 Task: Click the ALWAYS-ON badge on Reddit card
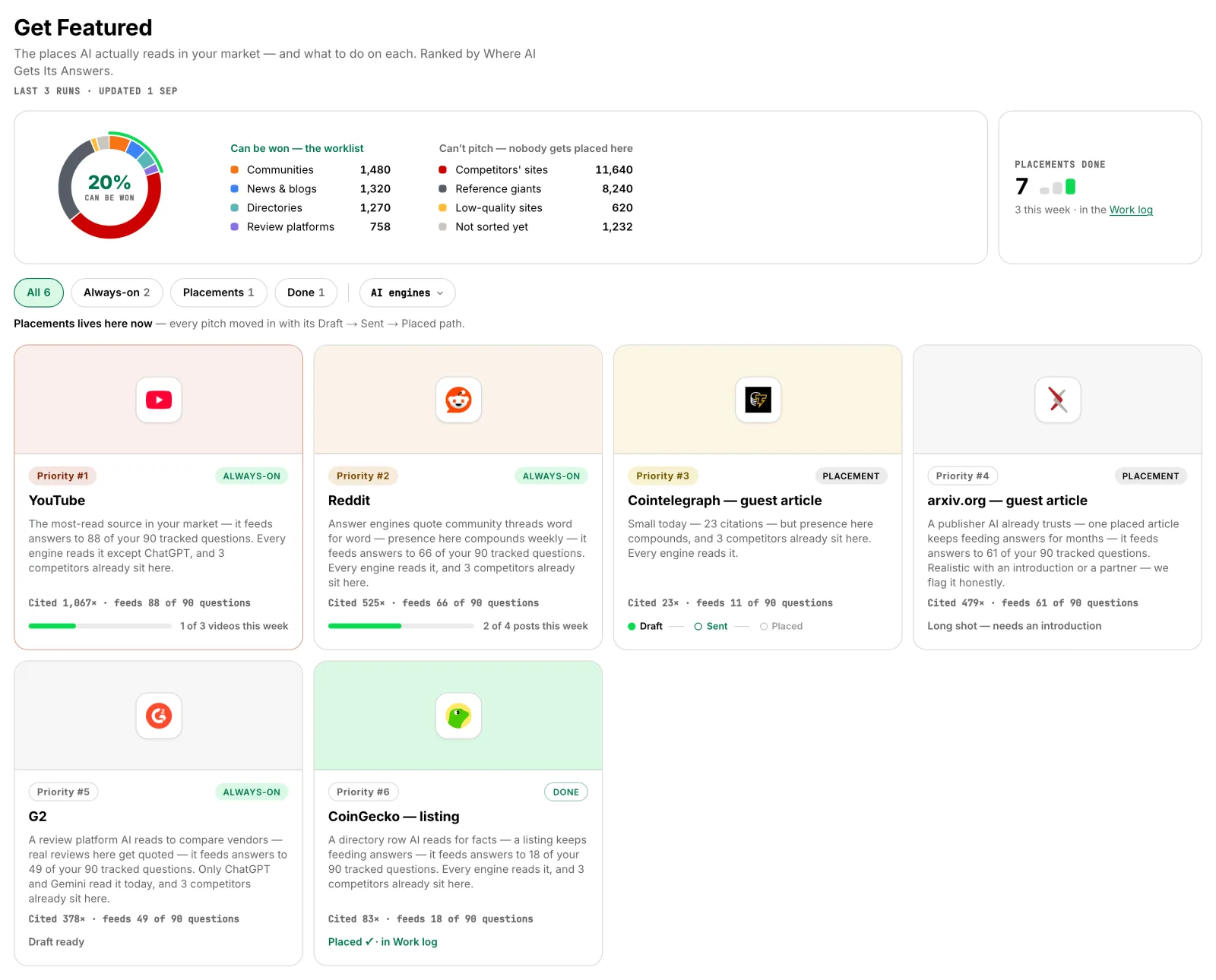click(551, 476)
